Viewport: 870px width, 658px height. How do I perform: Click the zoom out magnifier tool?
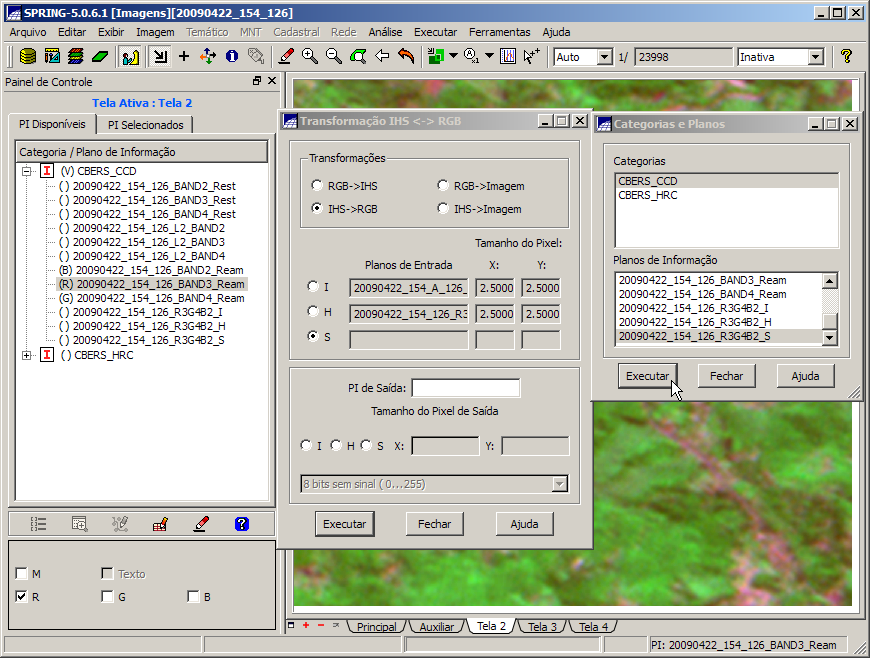point(334,57)
